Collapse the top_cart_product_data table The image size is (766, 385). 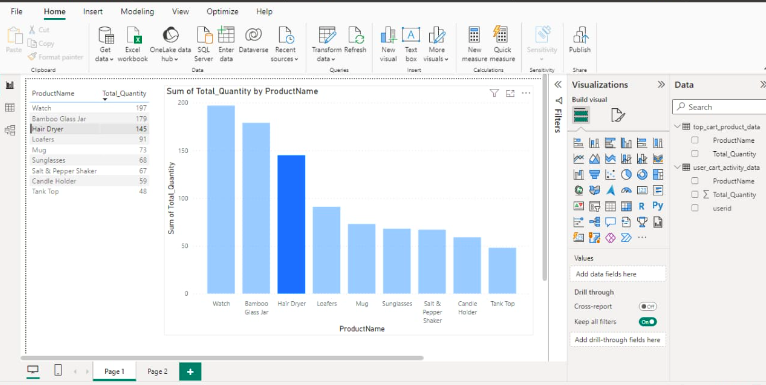point(677,127)
